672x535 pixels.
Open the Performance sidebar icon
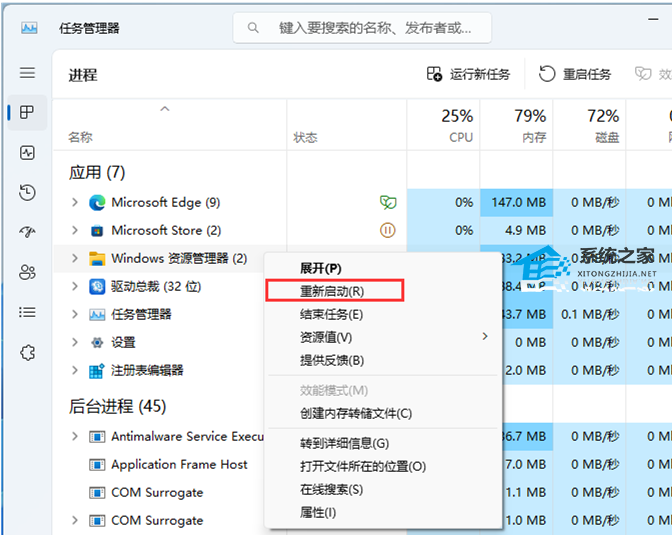[x=27, y=153]
